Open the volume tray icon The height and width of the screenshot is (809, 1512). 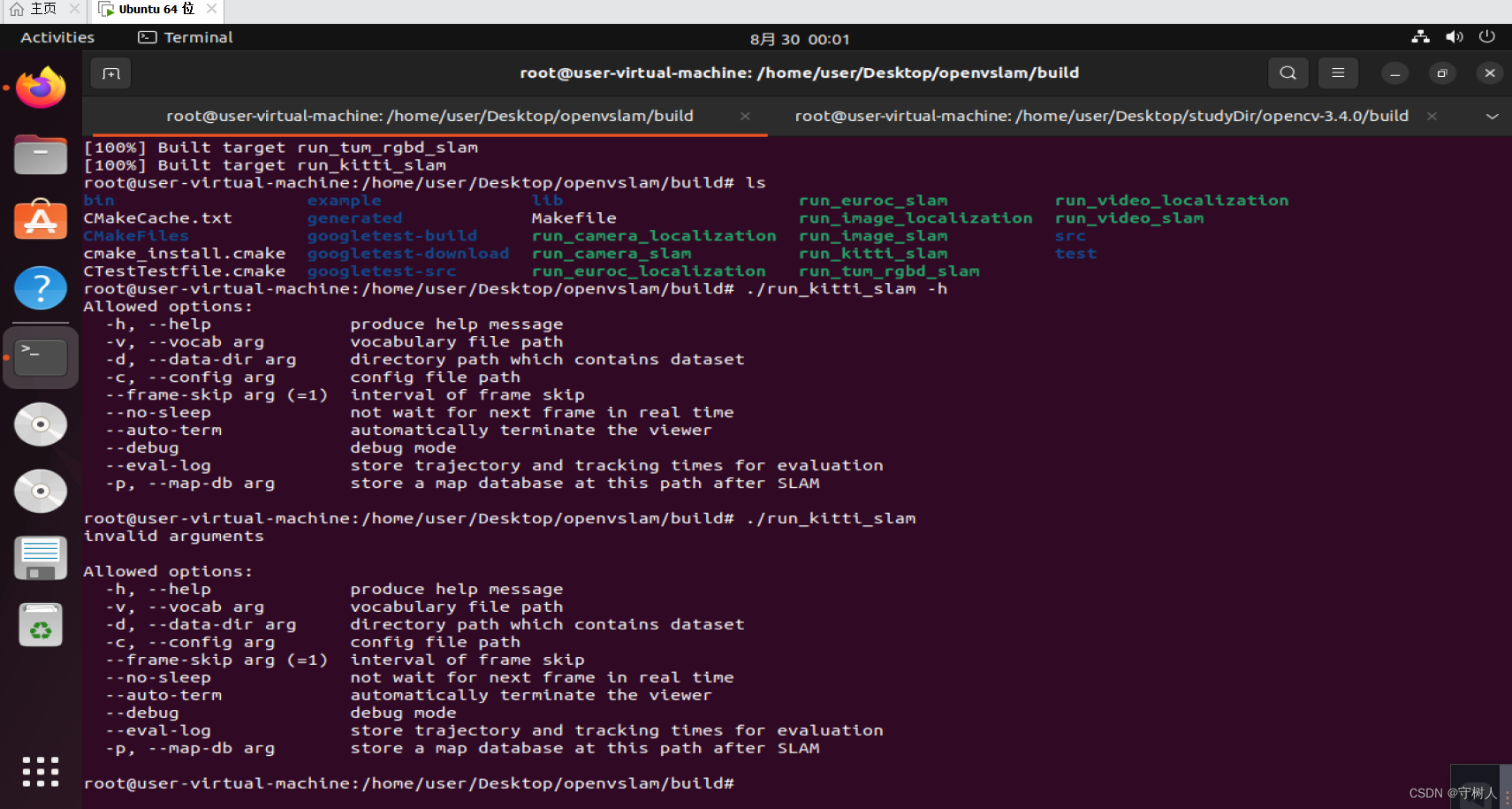coord(1454,37)
